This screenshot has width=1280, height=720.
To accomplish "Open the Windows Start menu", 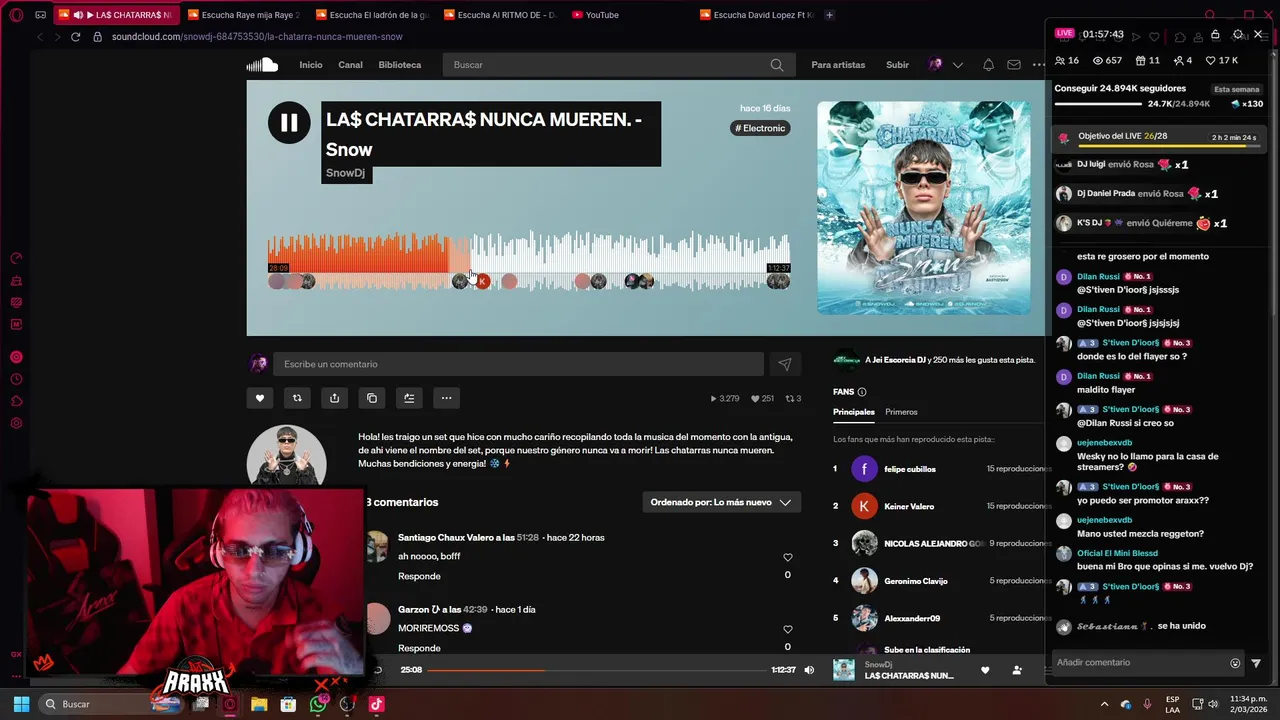I will [x=21, y=704].
